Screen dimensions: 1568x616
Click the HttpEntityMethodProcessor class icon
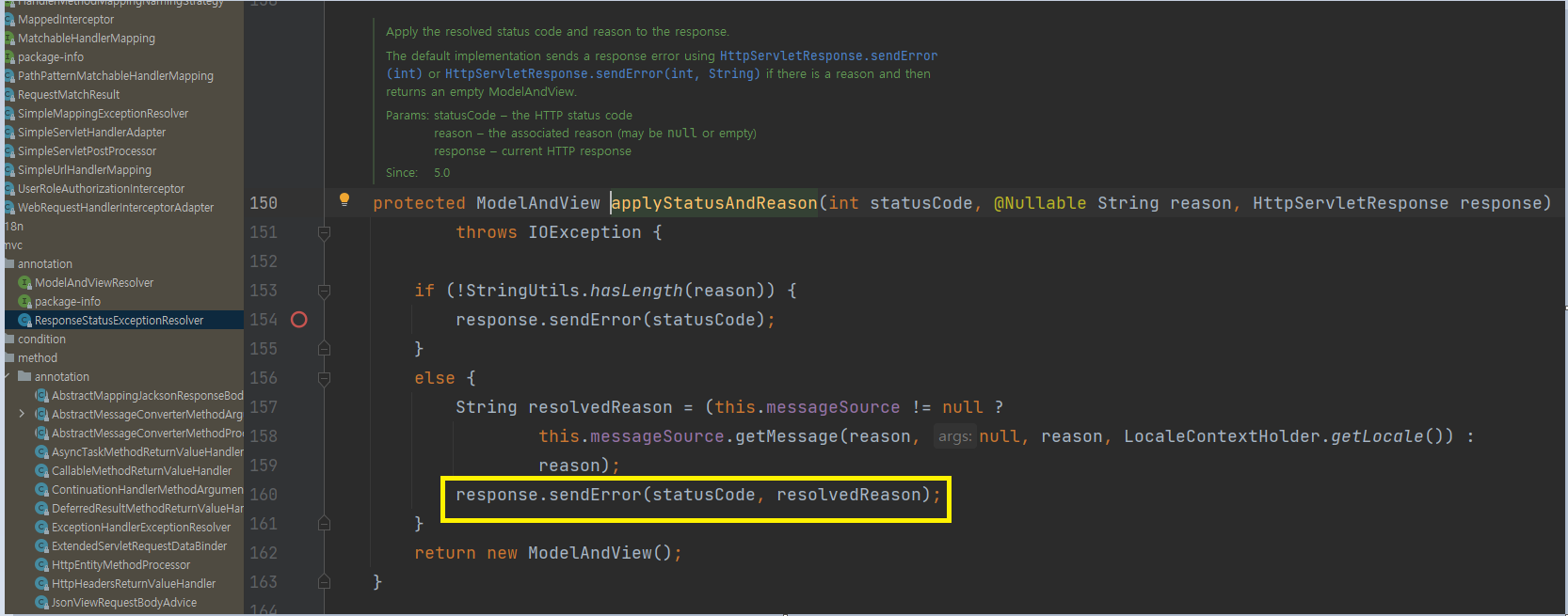[42, 565]
